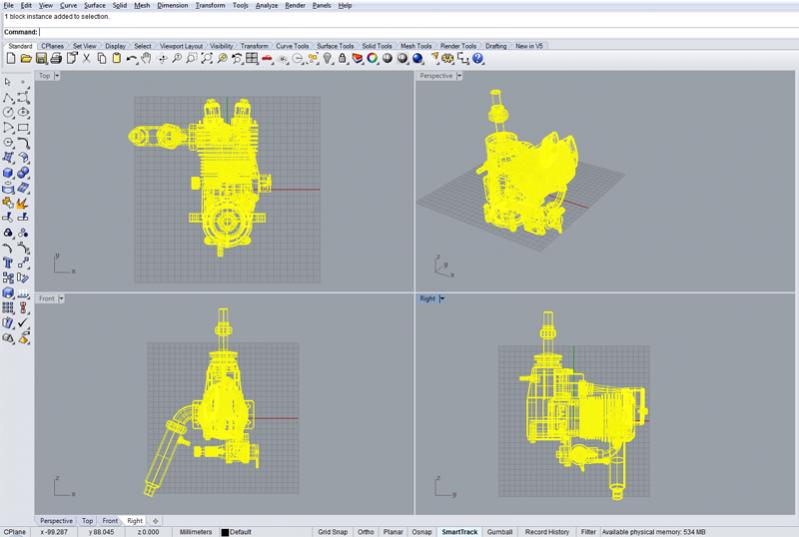Click the Hide objects lightbulb icon
Image resolution: width=799 pixels, height=537 pixels.
(328, 59)
